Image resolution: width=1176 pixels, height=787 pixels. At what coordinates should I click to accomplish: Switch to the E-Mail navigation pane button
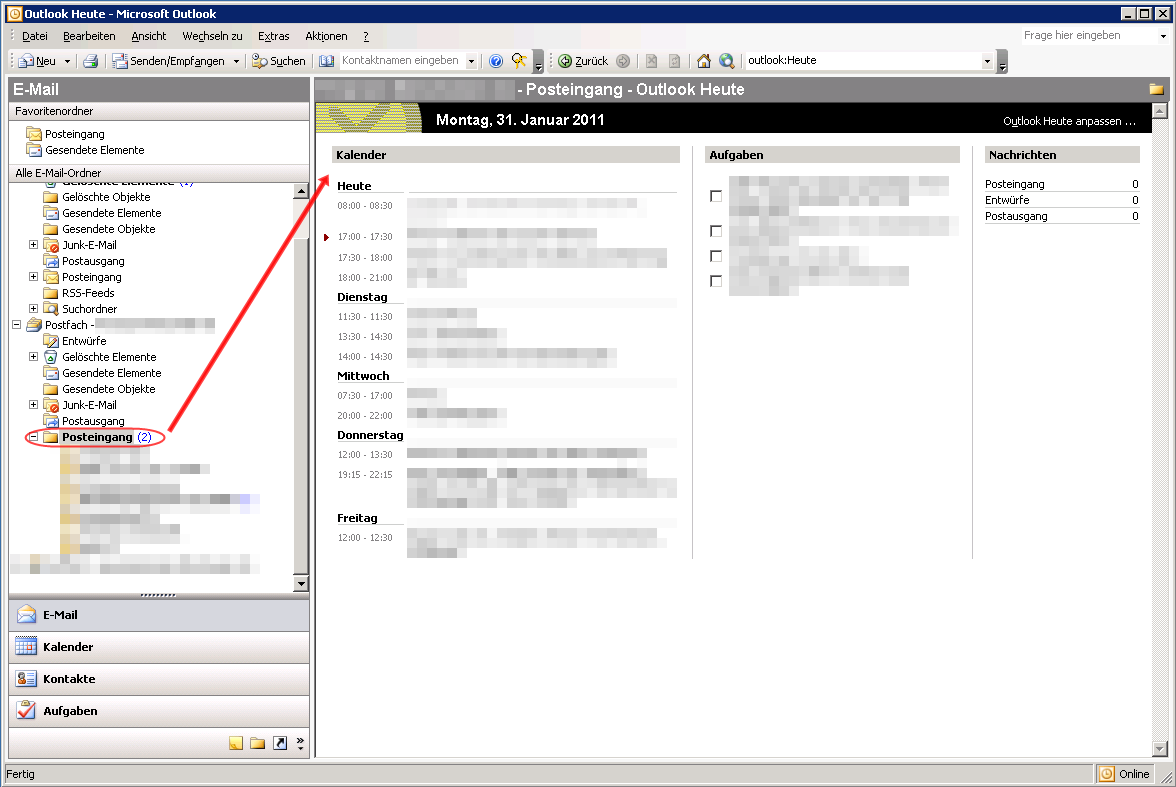[159, 615]
